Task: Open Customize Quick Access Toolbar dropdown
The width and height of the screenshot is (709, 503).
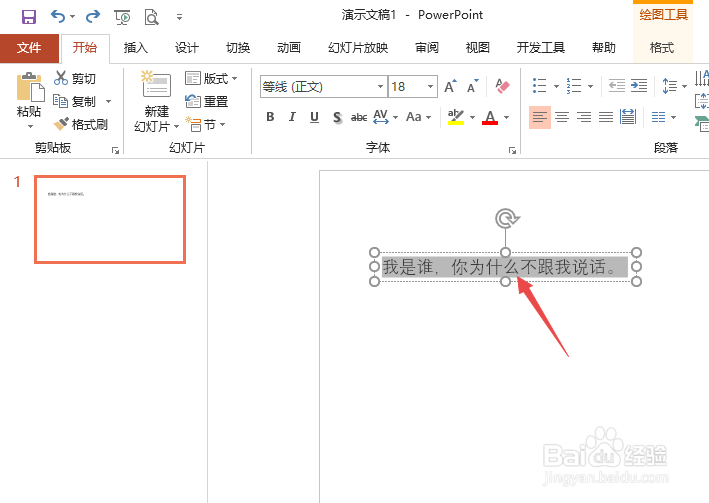Action: [x=180, y=17]
